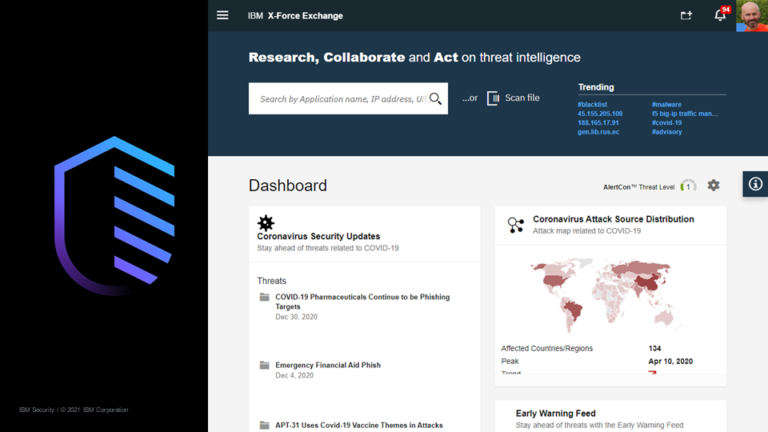This screenshot has width=768, height=432.
Task: Click folder icon beside COVID-19 Pharmaceuticals threat
Action: [264, 297]
